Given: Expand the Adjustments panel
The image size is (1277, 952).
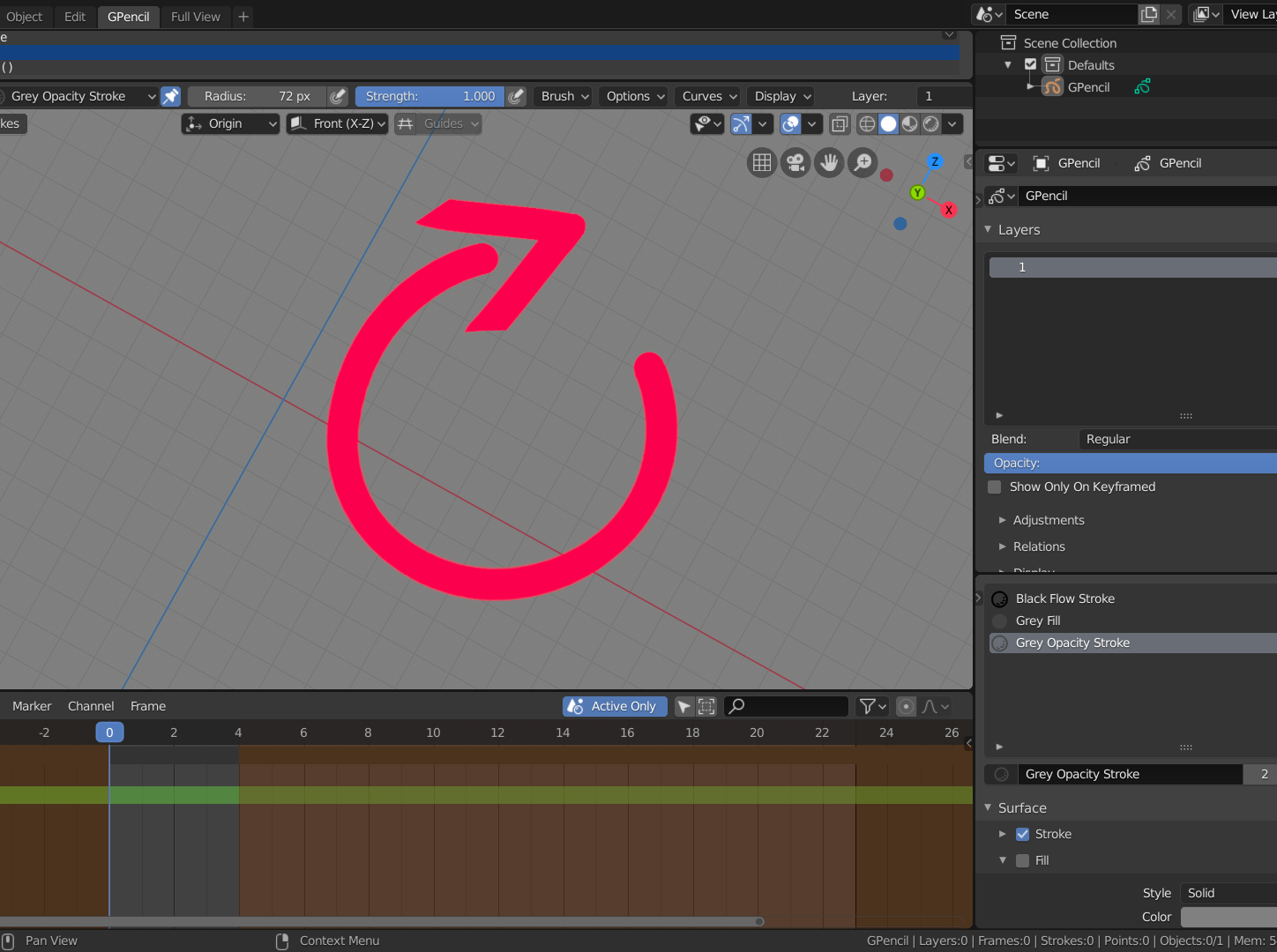Looking at the screenshot, I should pos(1049,520).
